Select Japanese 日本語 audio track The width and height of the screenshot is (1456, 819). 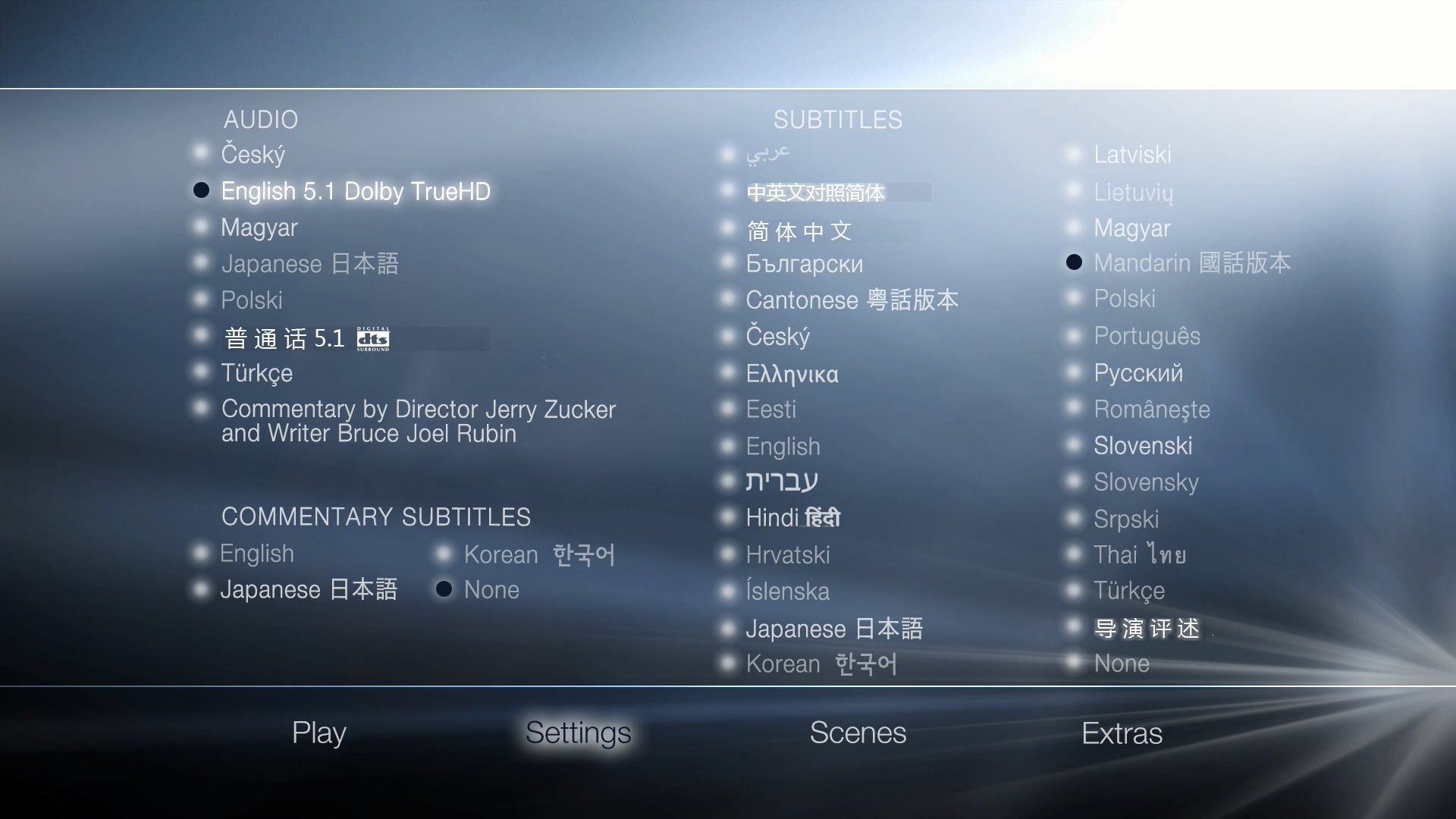tap(310, 263)
